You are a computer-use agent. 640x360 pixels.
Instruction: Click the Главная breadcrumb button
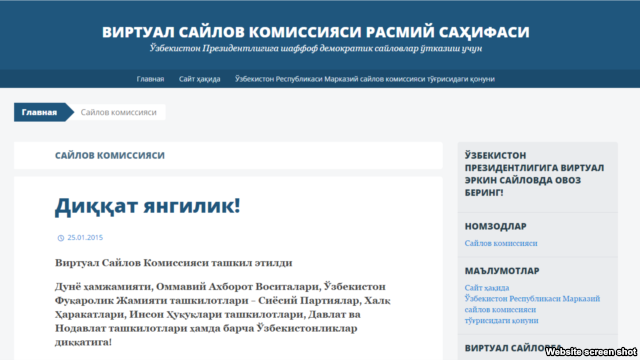pyautogui.click(x=40, y=112)
